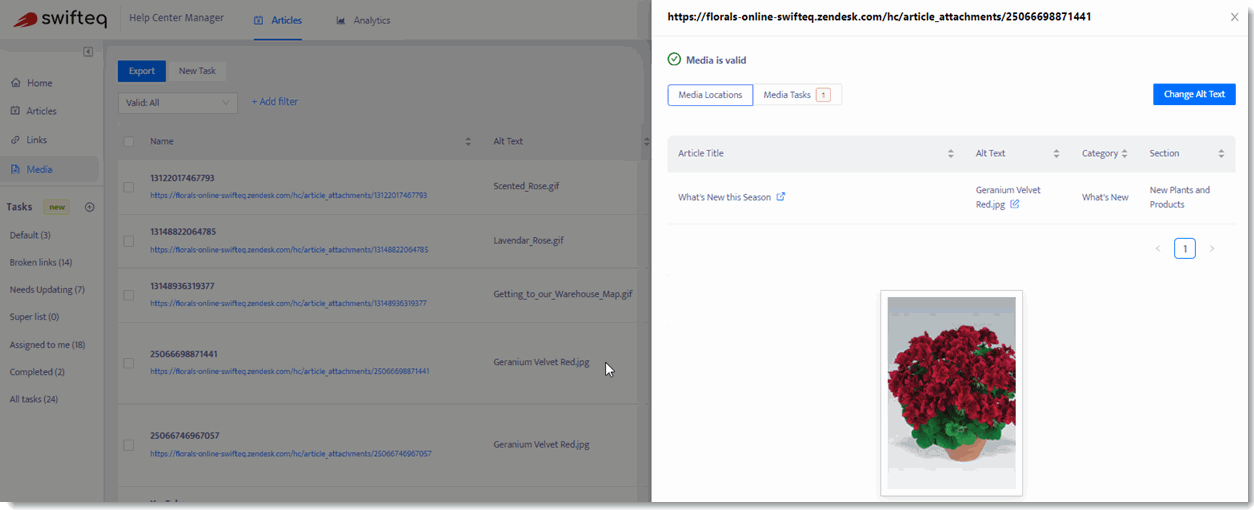Click the sidebar Articles icon
Viewport: 1254px width, 510px height.
[15, 111]
